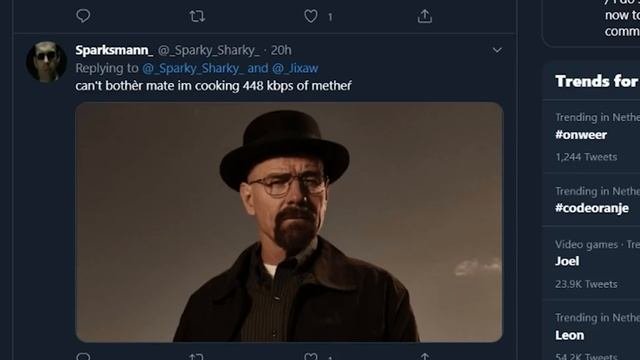Share the top tweet via the share icon

point(424,16)
